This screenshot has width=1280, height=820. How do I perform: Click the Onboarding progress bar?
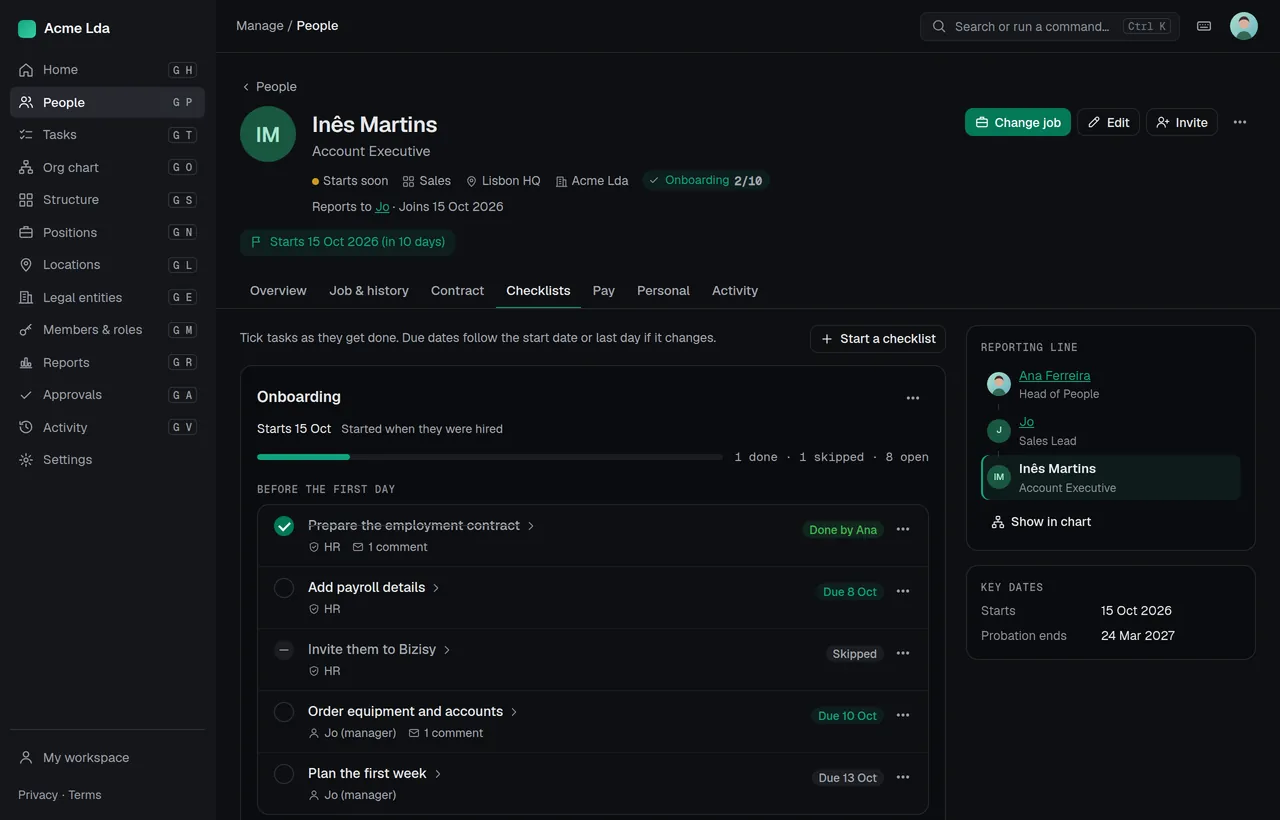[x=490, y=457]
